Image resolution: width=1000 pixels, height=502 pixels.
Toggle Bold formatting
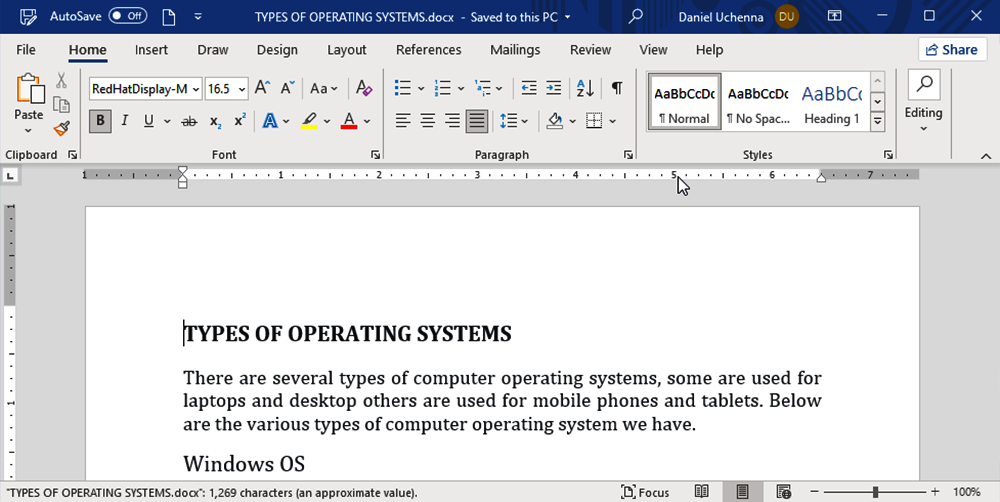click(100, 121)
